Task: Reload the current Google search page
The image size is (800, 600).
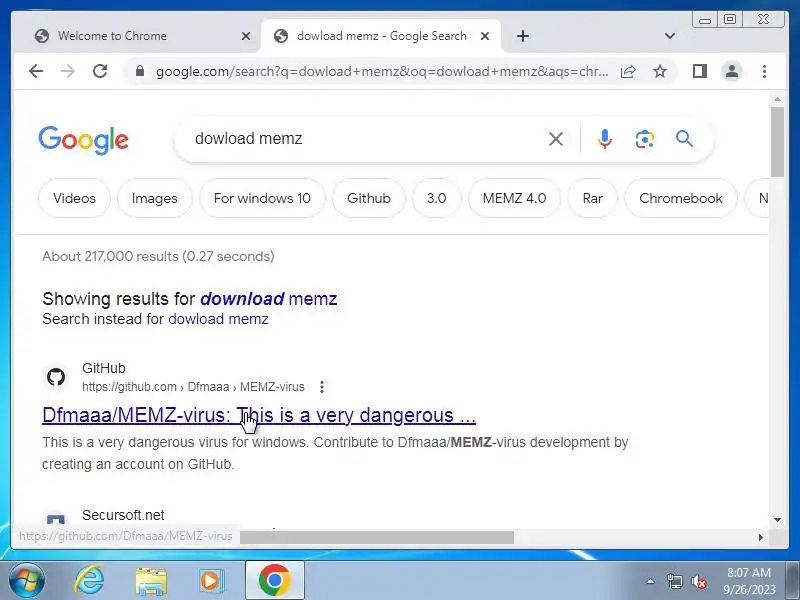Action: (100, 71)
